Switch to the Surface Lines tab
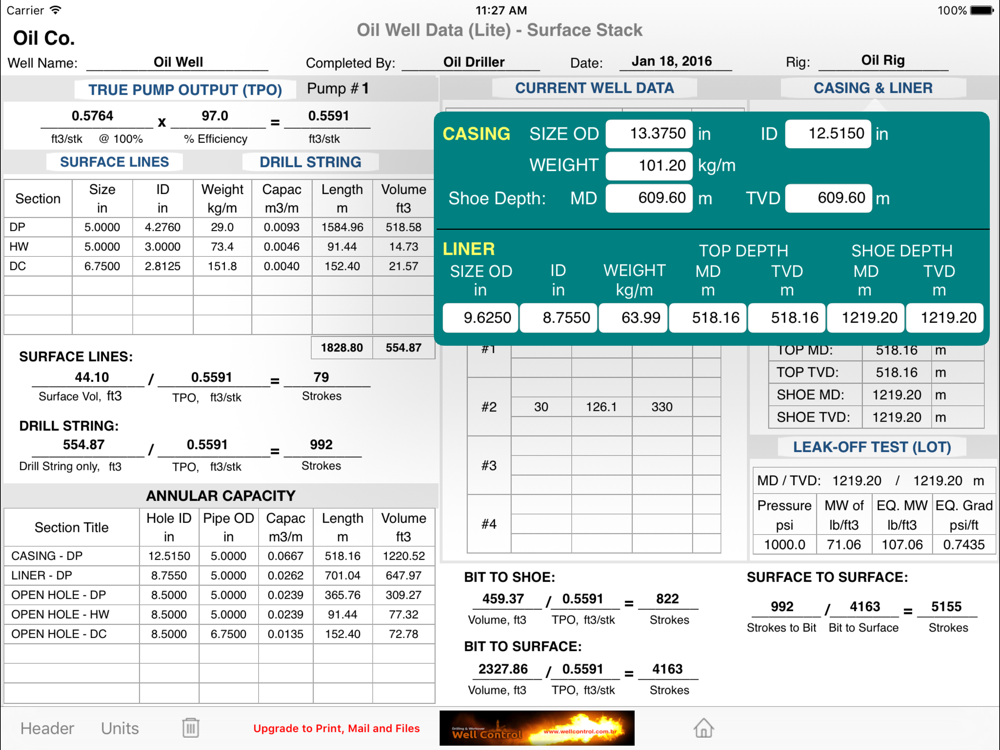The height and width of the screenshot is (750, 1000). point(114,162)
